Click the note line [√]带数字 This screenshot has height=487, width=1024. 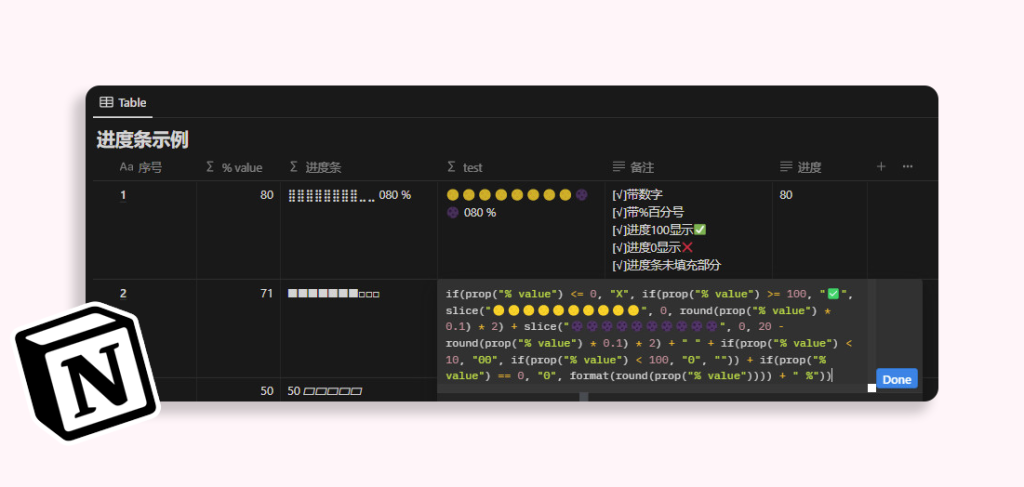pyautogui.click(x=637, y=195)
